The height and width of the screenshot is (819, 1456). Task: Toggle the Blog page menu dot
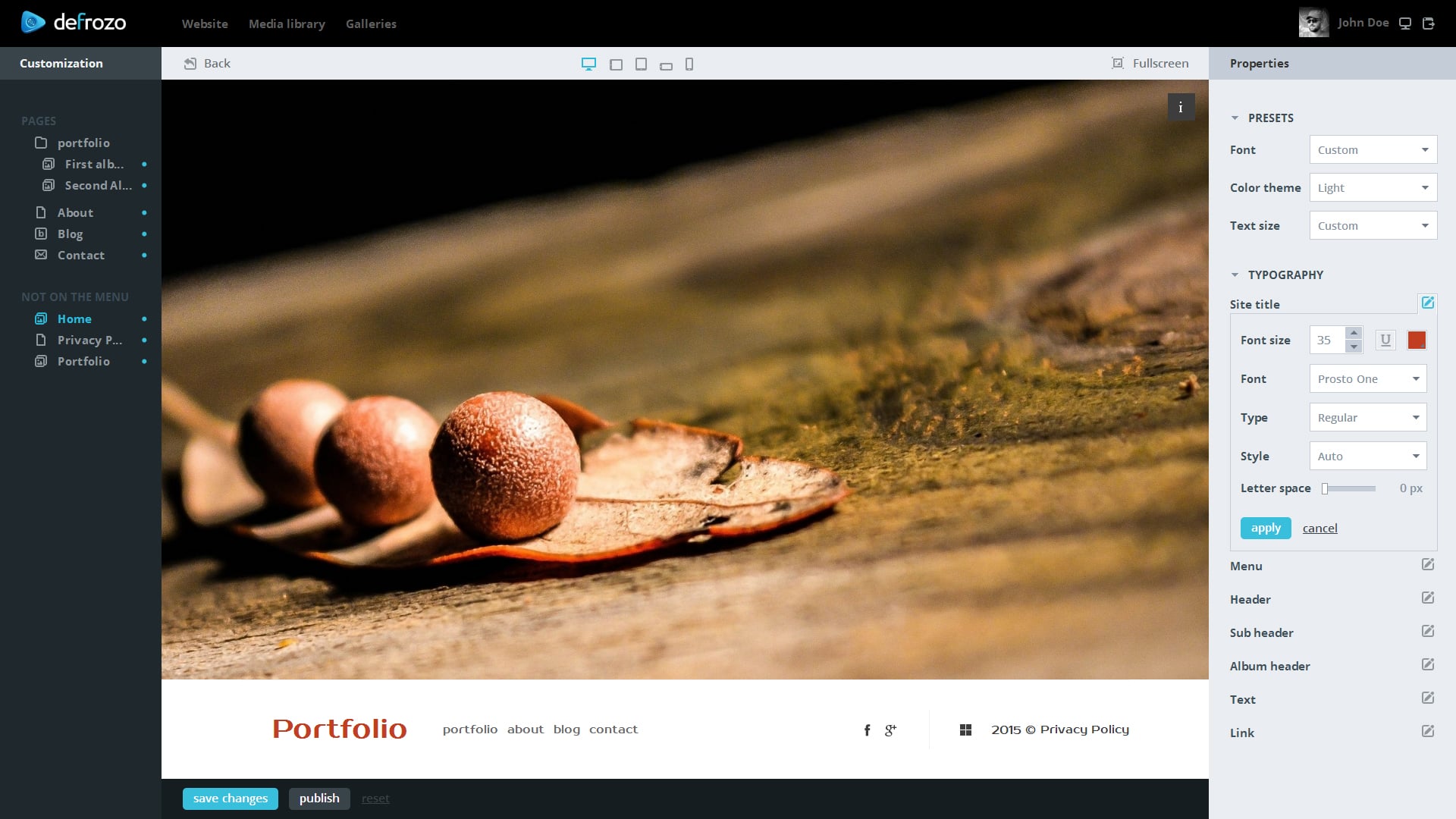click(144, 234)
